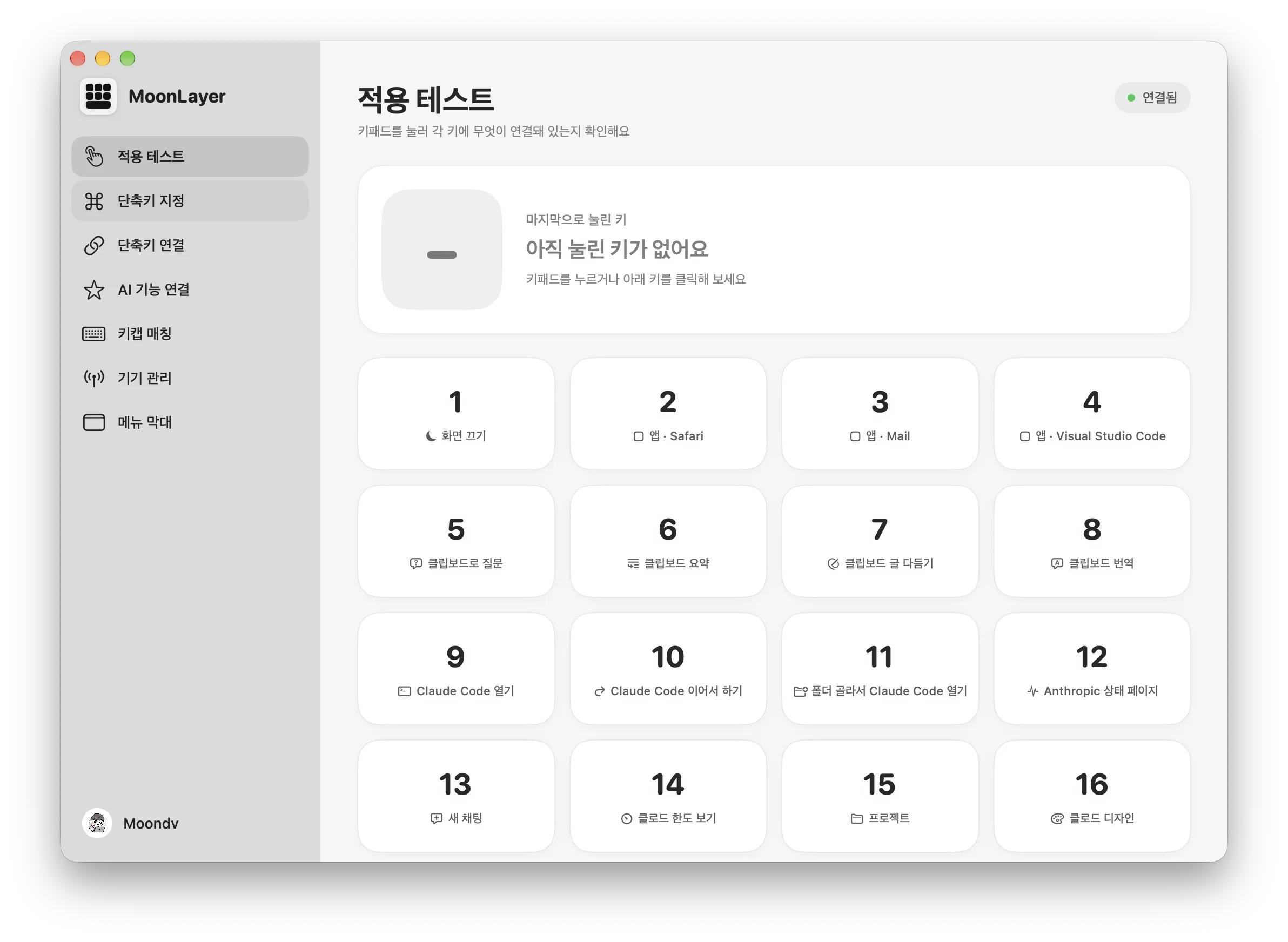The height and width of the screenshot is (942, 1288).
Task: Click the keyboard icon beside 키캡 매칭
Action: pyautogui.click(x=94, y=334)
